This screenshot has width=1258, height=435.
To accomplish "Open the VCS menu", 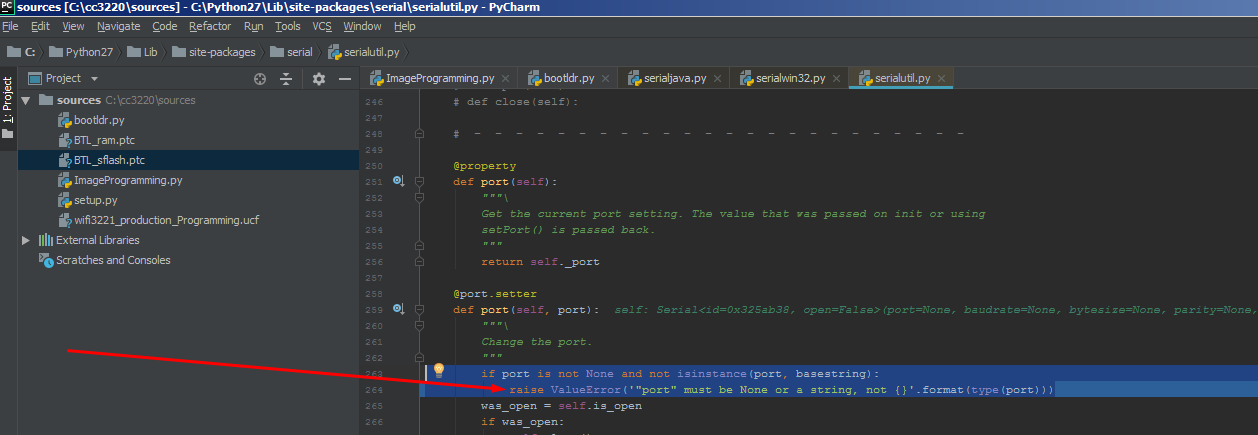I will 322,26.
